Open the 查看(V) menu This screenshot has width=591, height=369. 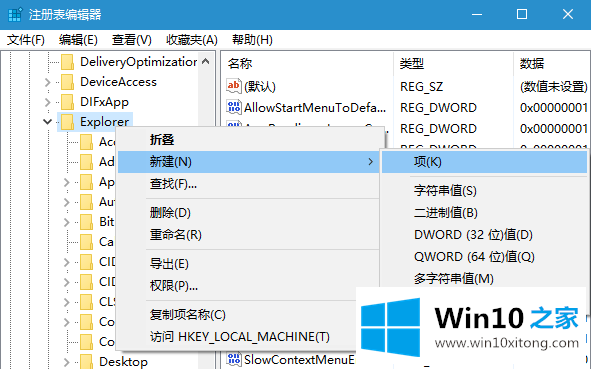point(132,40)
